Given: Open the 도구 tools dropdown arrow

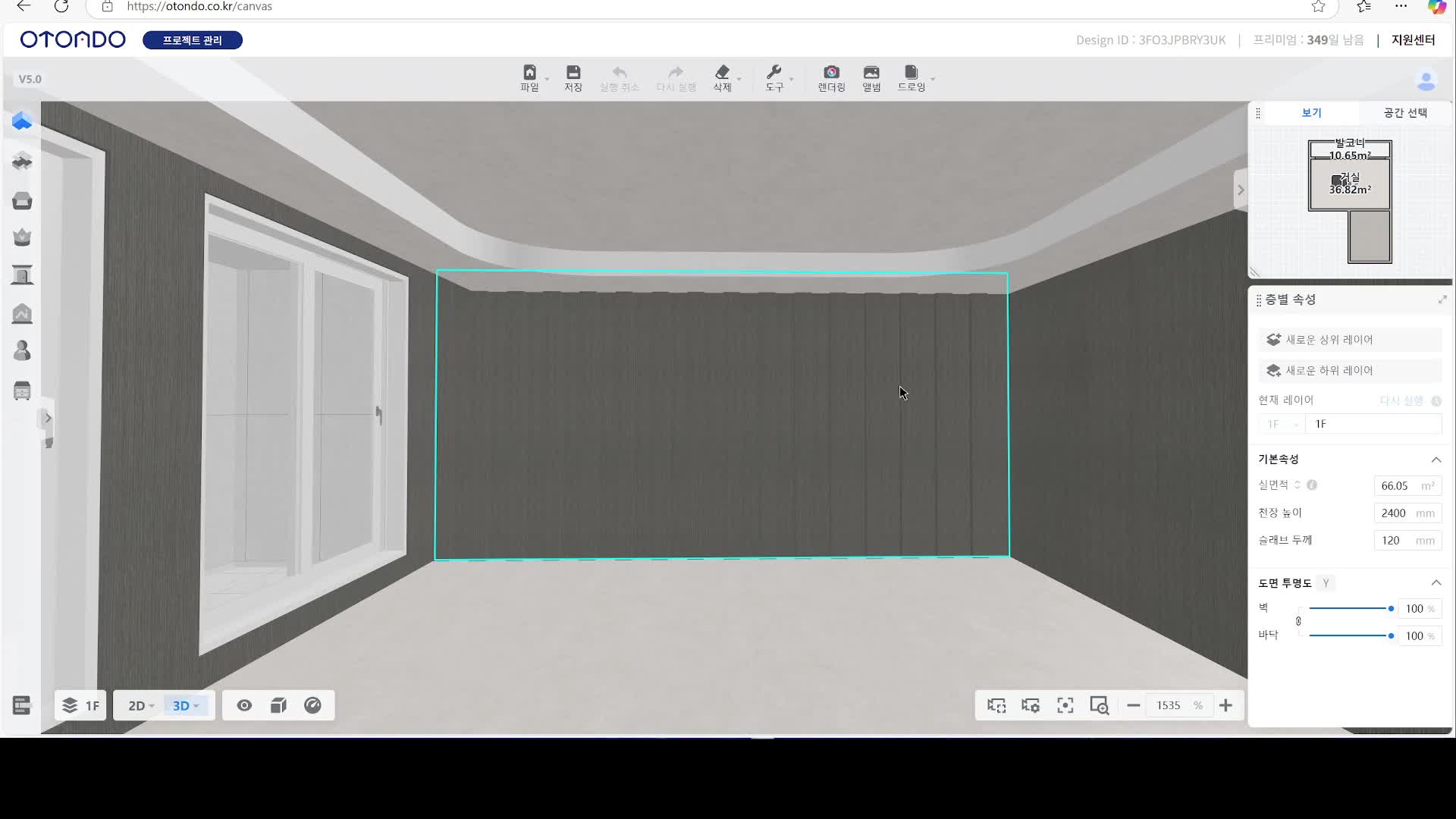Looking at the screenshot, I should 791,79.
